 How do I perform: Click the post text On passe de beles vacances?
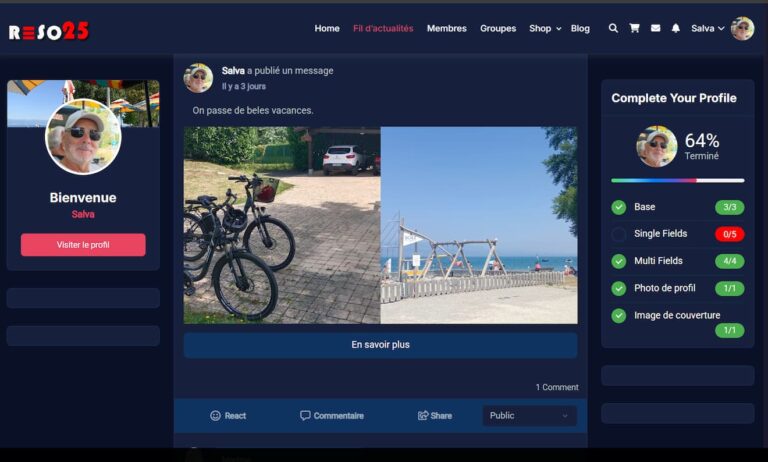point(253,110)
